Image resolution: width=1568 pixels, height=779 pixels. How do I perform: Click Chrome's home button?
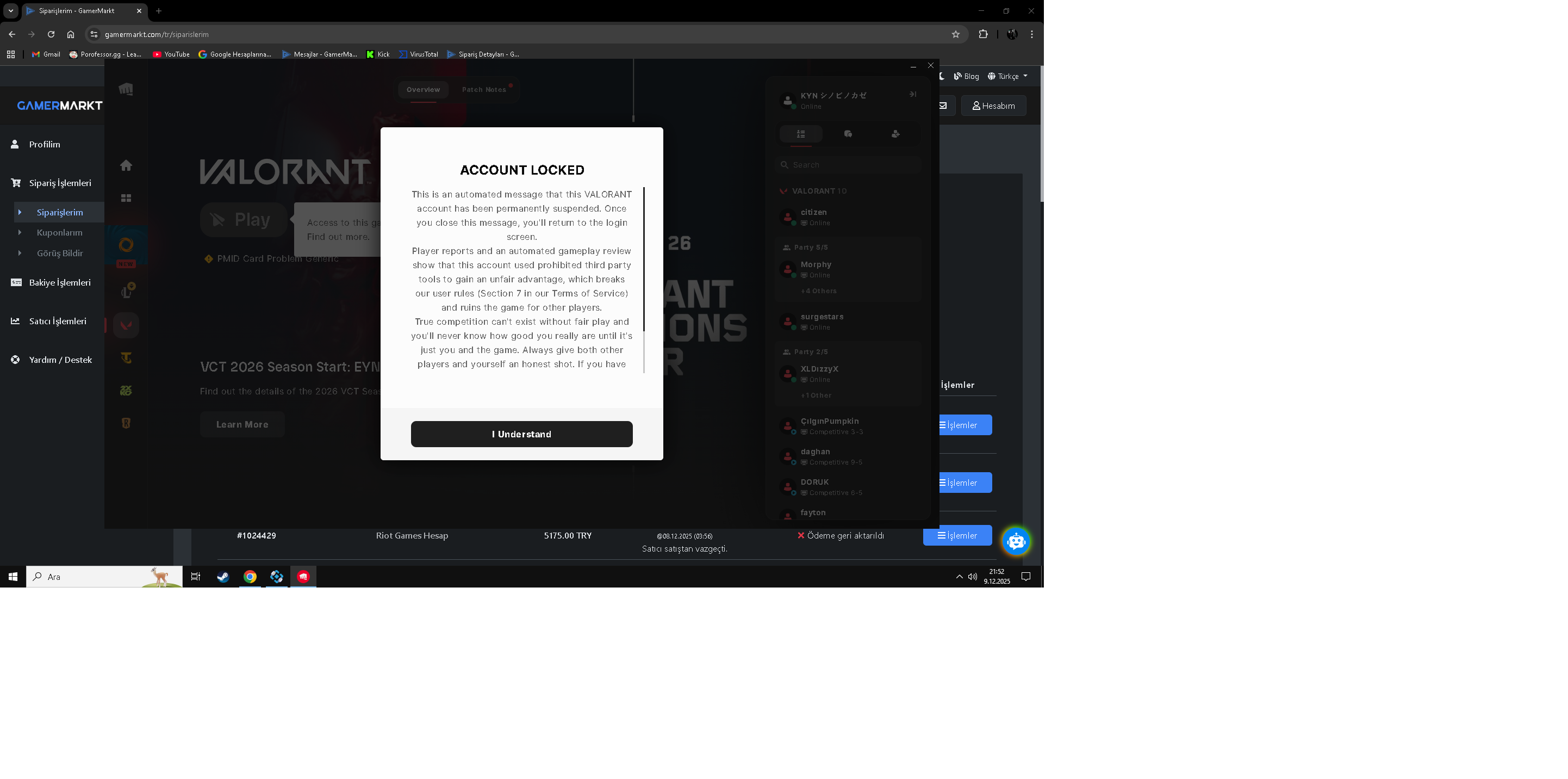(71, 34)
